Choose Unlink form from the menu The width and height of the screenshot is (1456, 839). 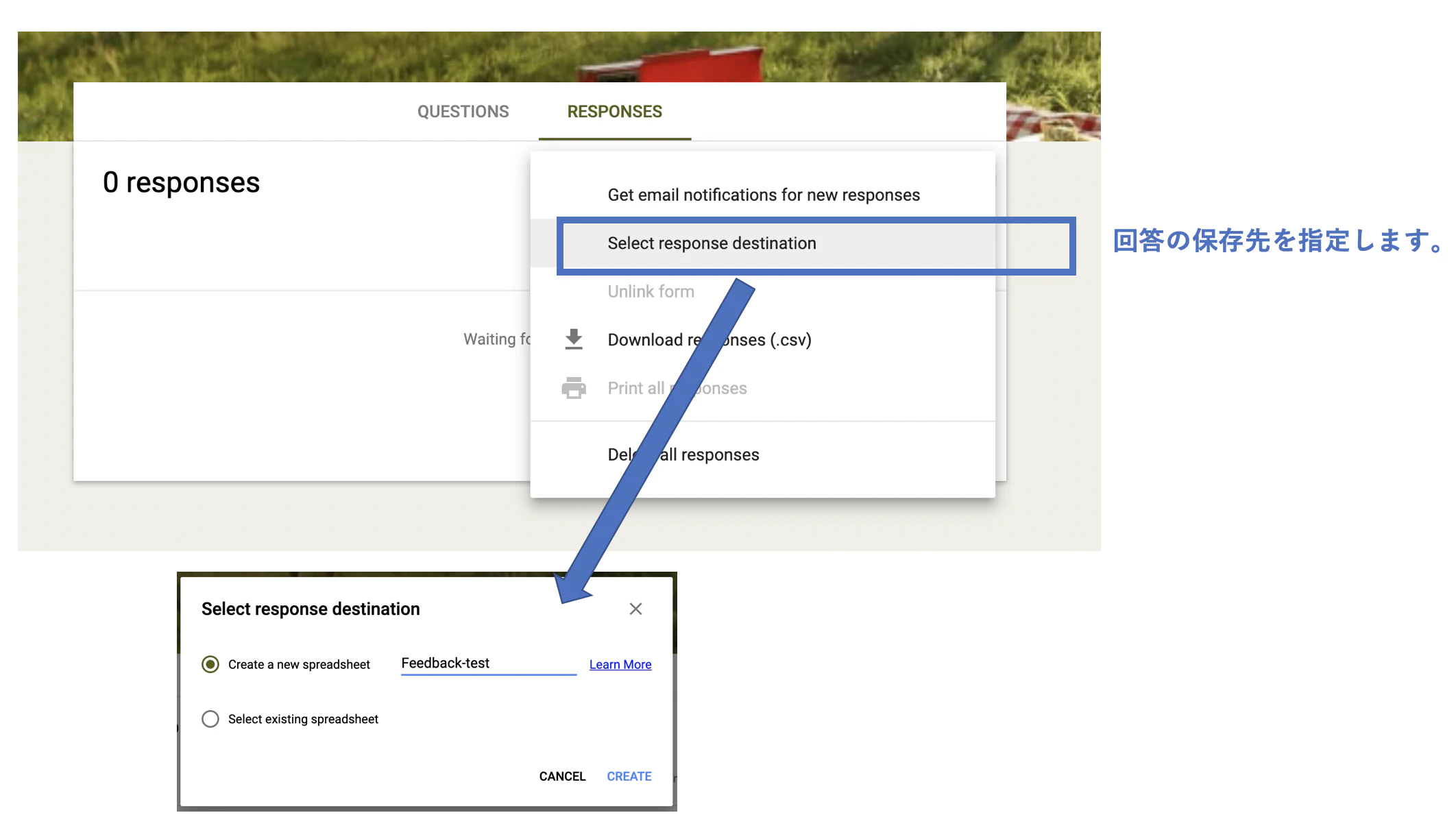pos(651,292)
